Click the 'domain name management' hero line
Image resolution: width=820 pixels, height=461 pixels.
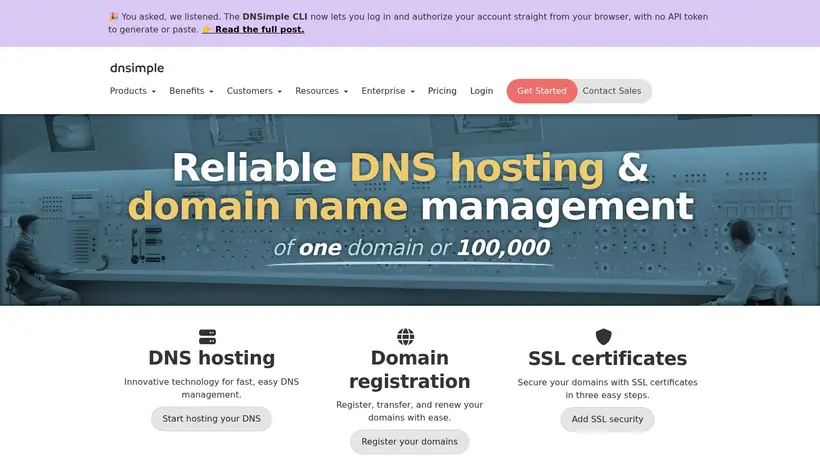tap(411, 206)
